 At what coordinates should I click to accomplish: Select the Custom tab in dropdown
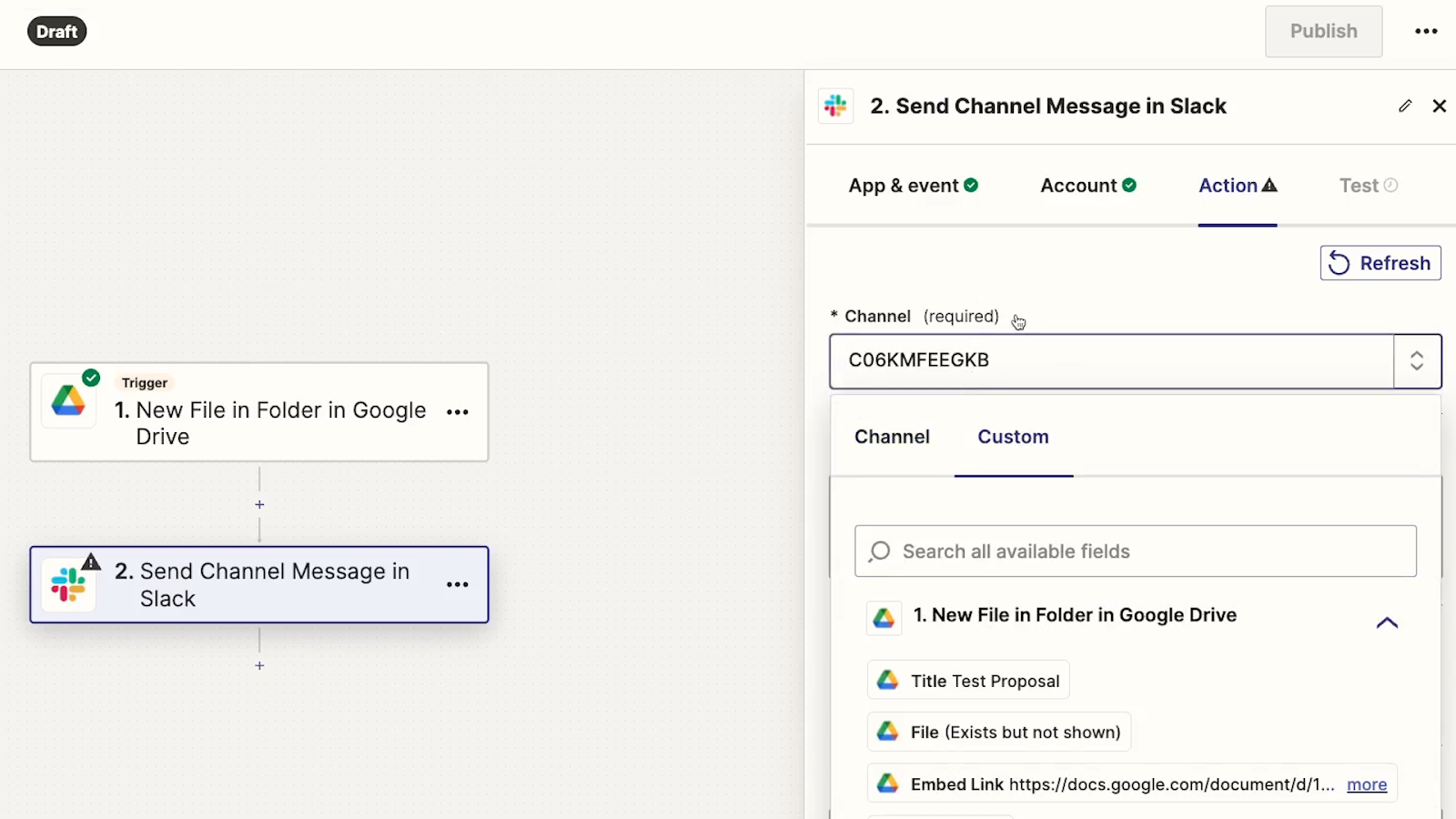click(1013, 437)
